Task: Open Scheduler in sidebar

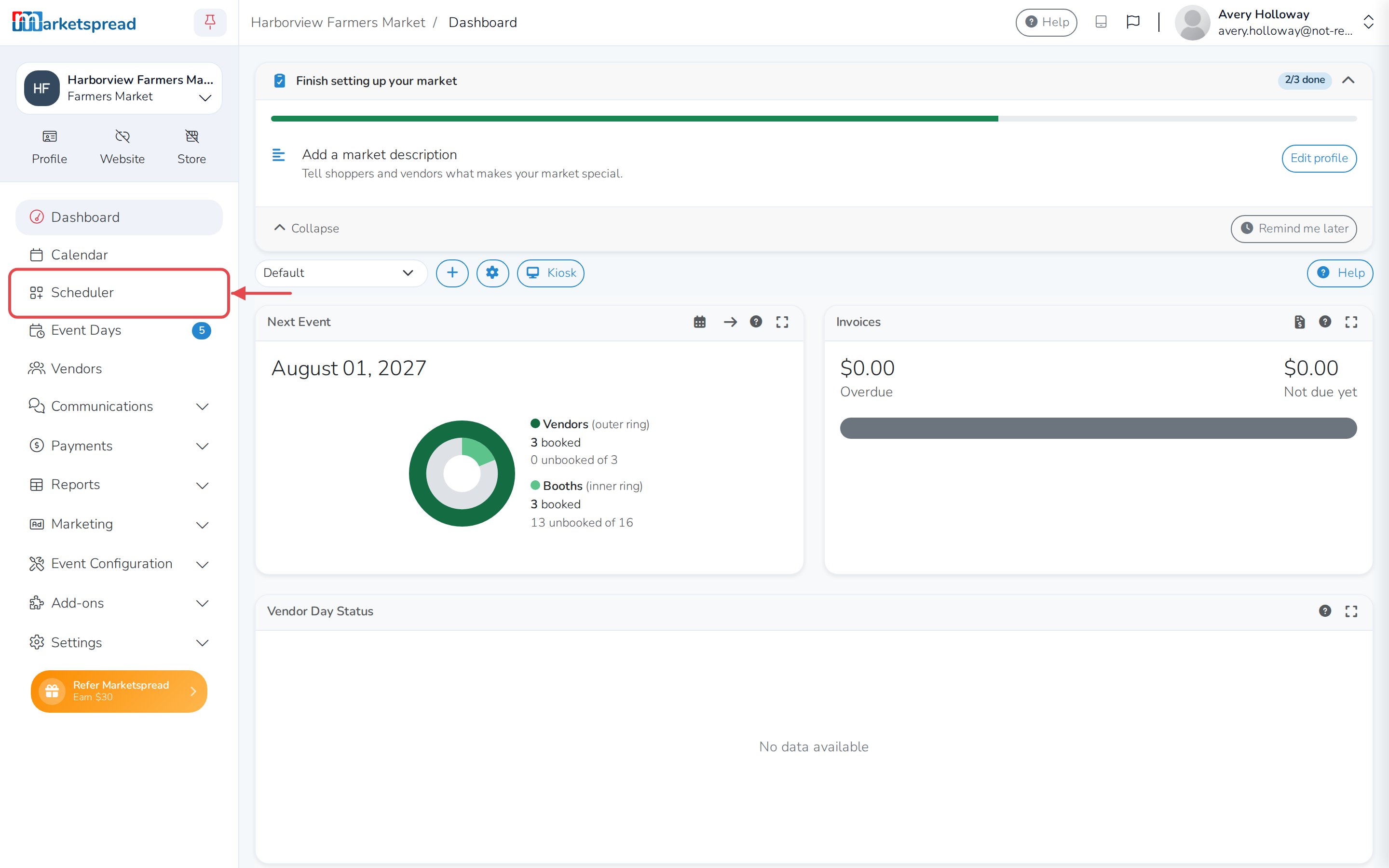Action: click(119, 293)
